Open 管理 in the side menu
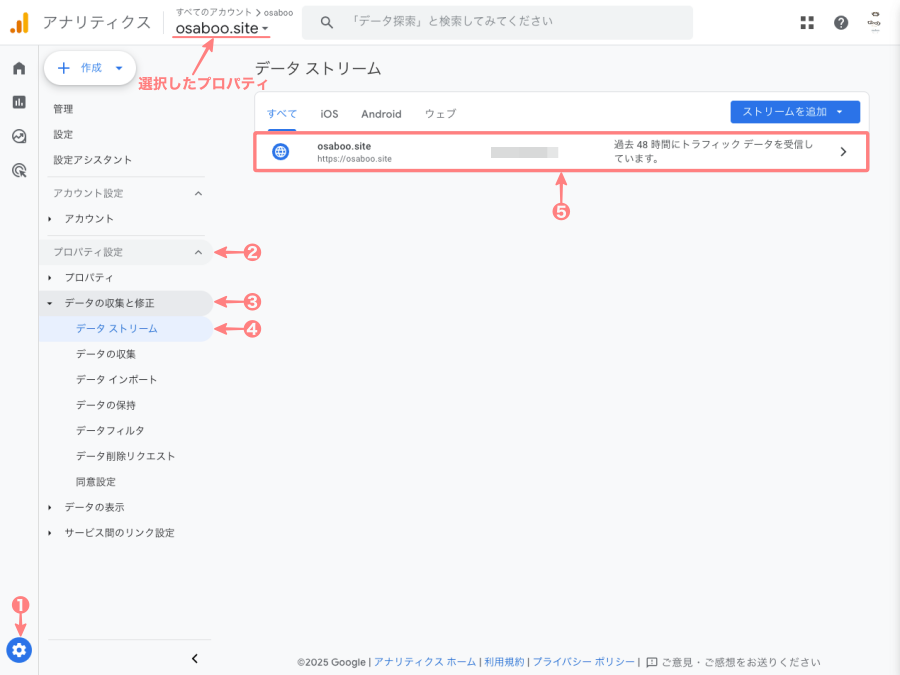900x675 pixels. pyautogui.click(x=63, y=109)
